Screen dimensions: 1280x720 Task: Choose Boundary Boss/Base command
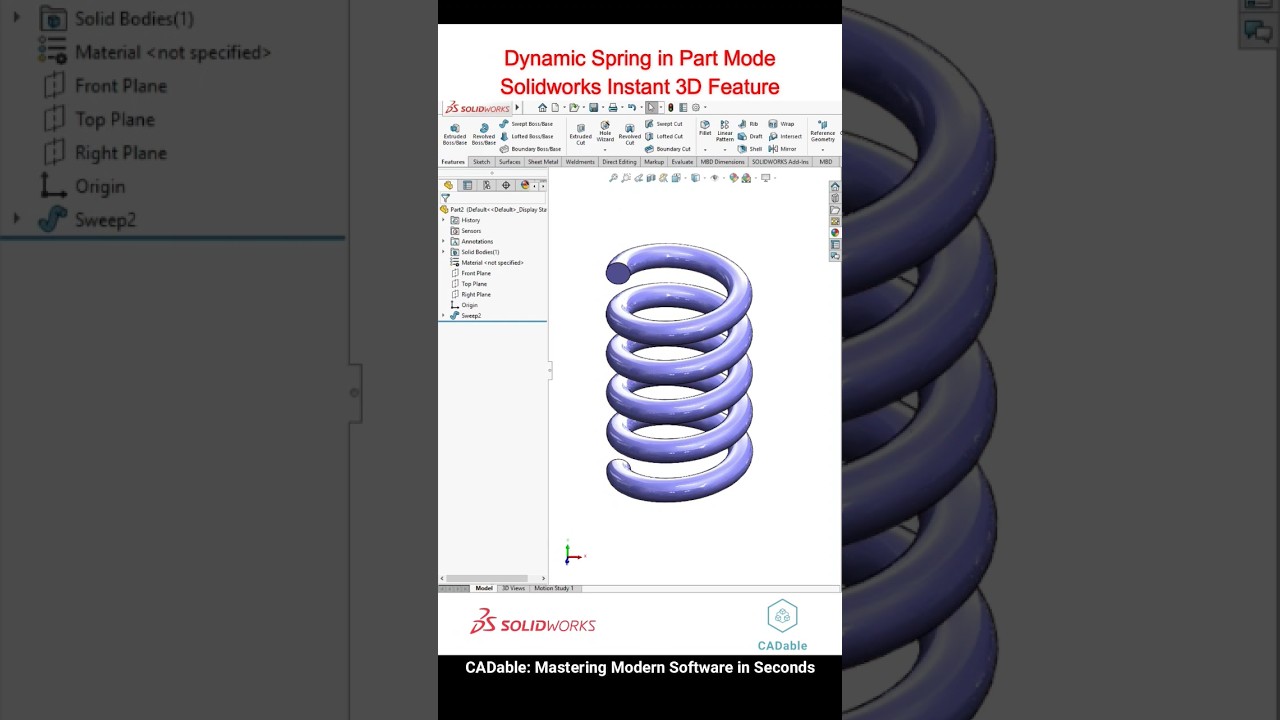(x=530, y=149)
